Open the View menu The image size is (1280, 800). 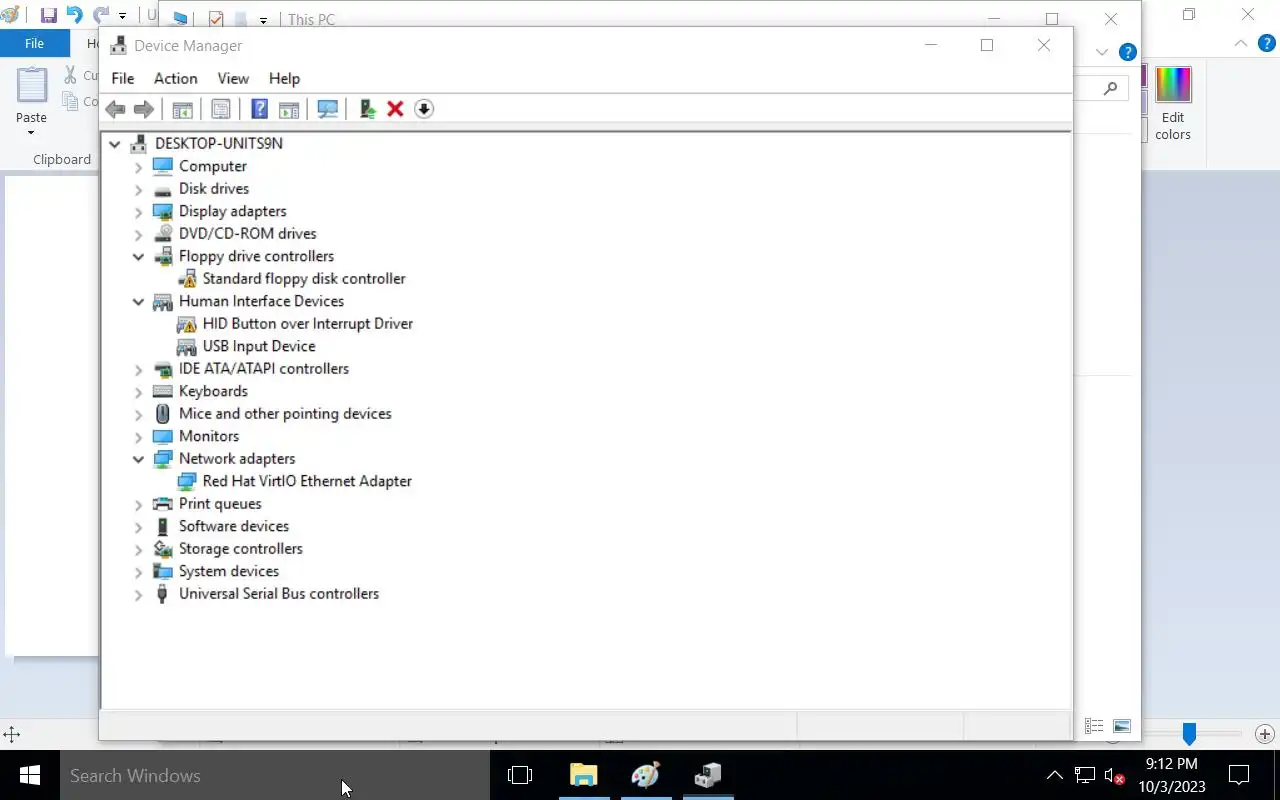233,78
